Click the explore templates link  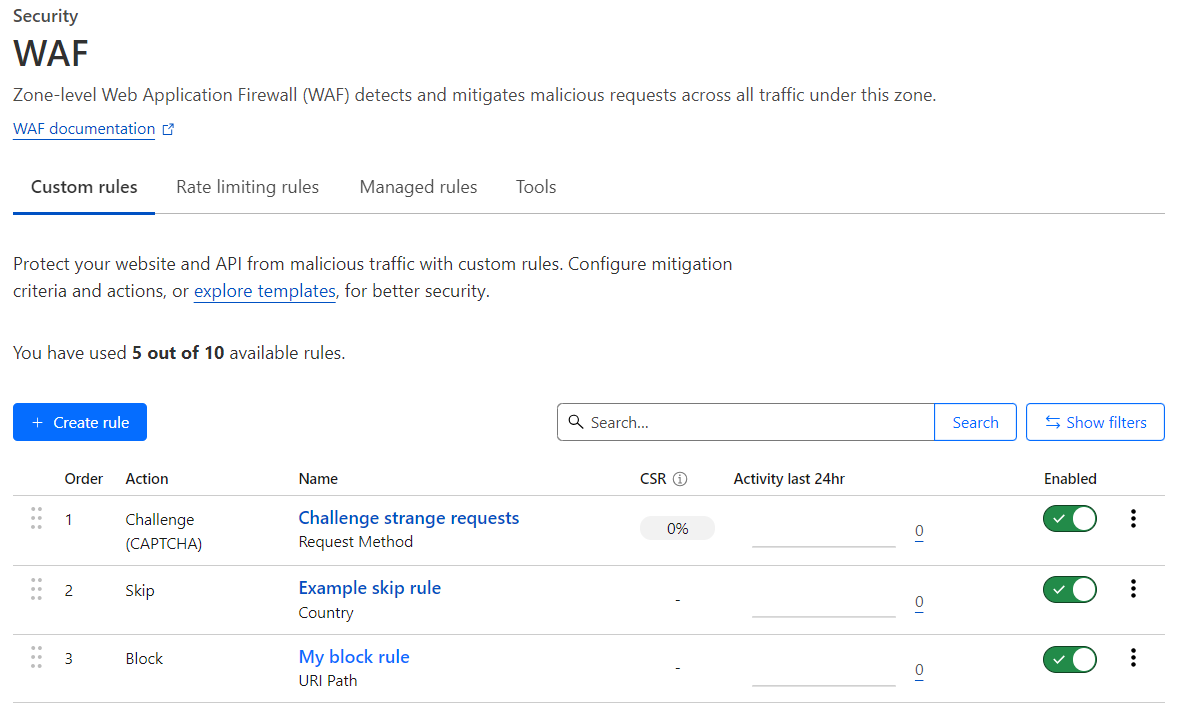(x=264, y=291)
